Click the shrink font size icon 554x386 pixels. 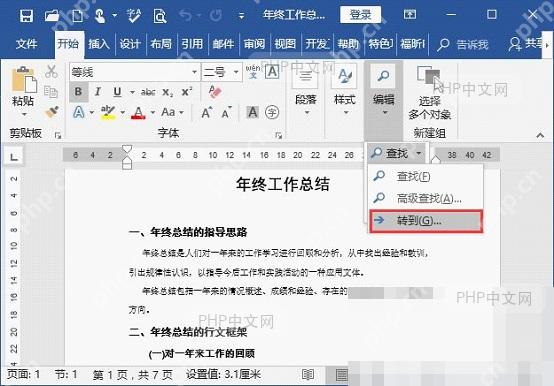coord(226,113)
